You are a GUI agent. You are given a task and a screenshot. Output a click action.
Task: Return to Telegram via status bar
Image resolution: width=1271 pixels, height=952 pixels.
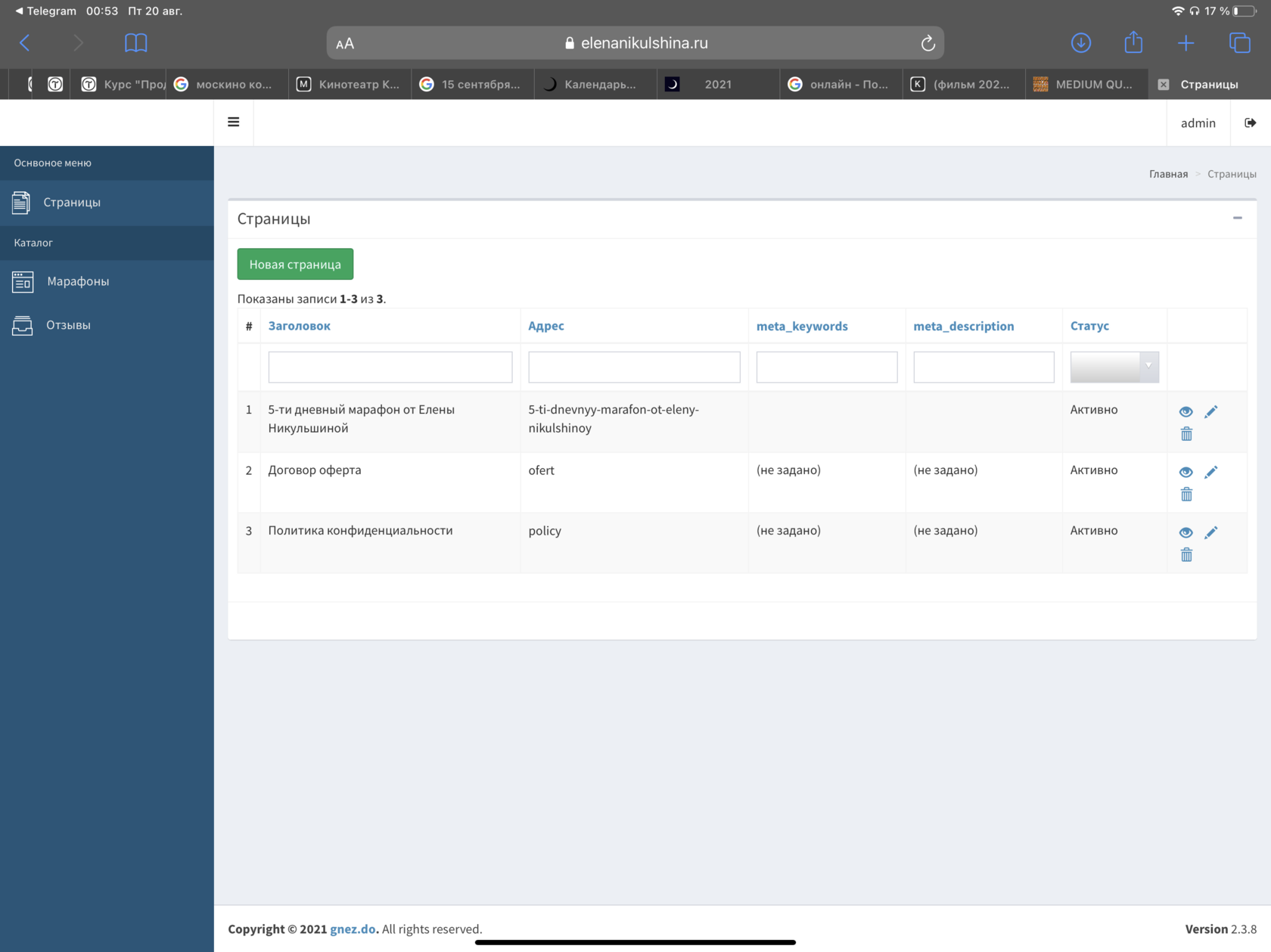(45, 11)
